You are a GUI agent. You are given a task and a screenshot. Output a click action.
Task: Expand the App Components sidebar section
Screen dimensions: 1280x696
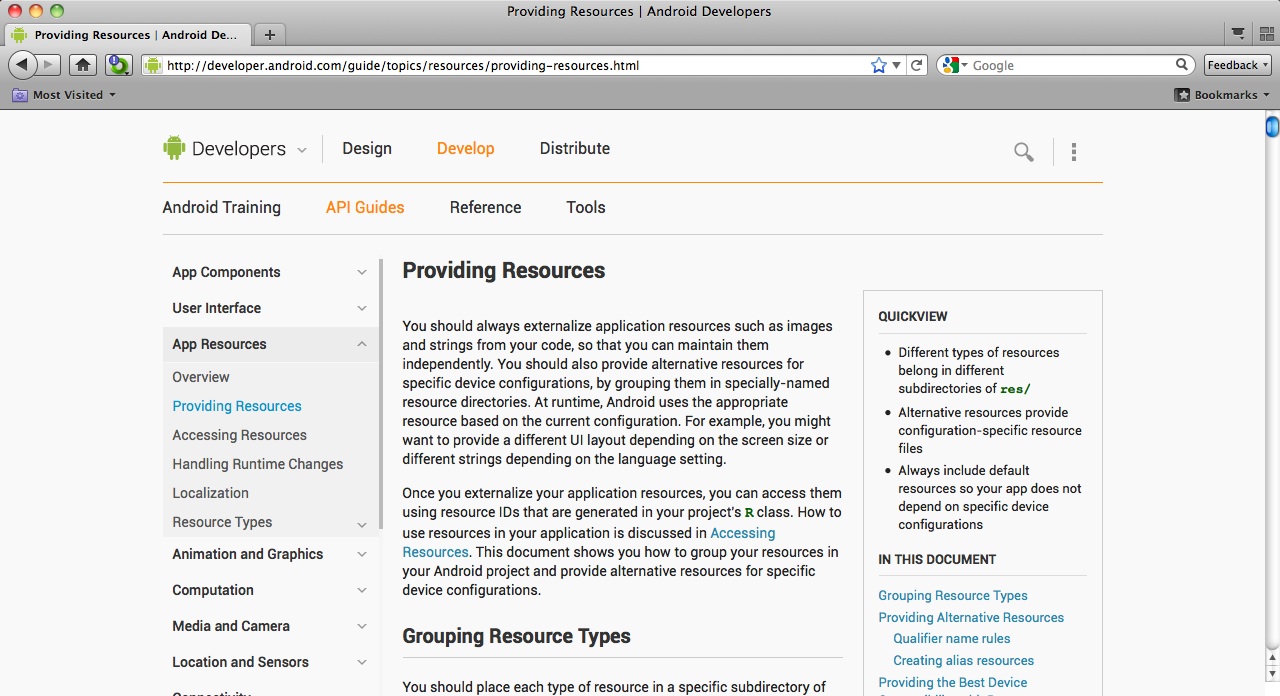tap(362, 272)
